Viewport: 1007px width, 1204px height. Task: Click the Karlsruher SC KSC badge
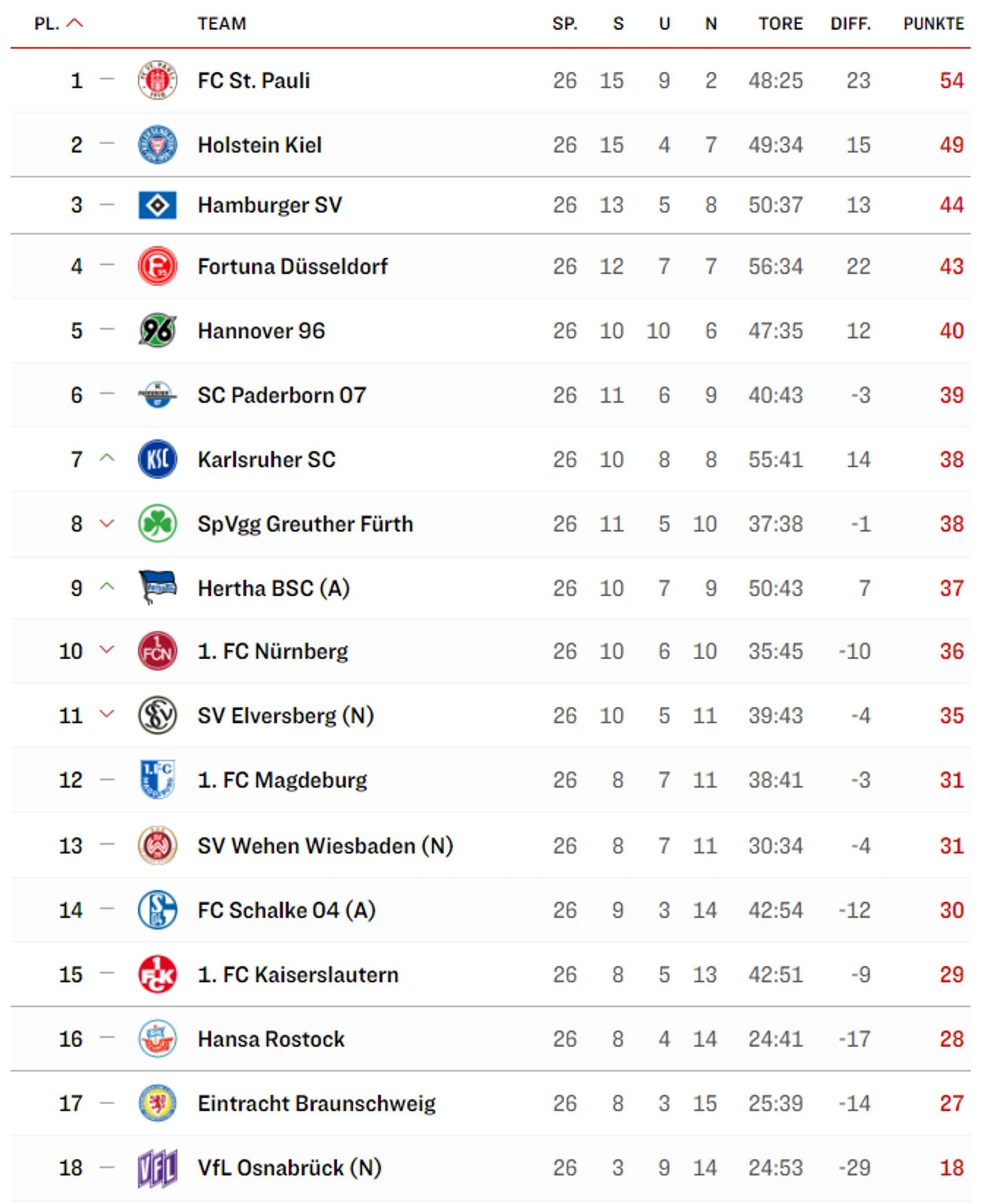157,459
